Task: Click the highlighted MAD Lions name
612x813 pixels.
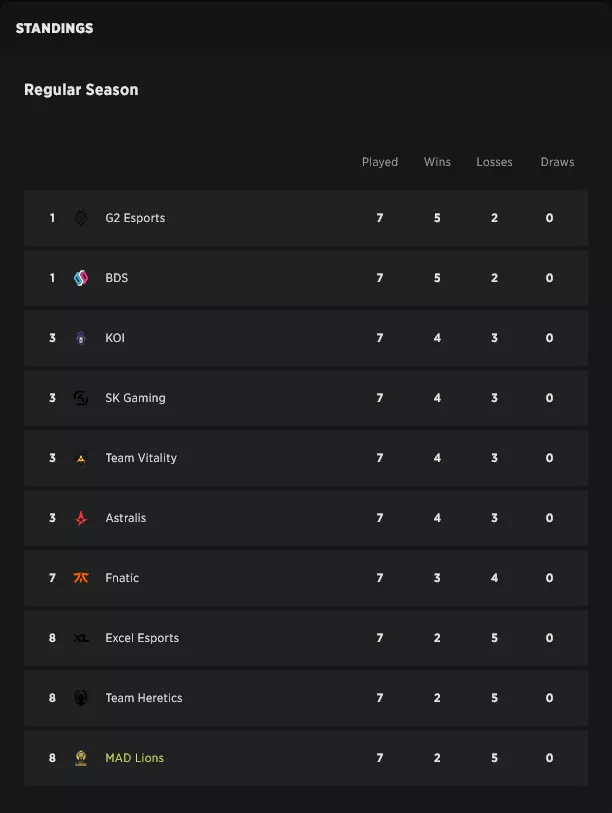Action: (134, 758)
